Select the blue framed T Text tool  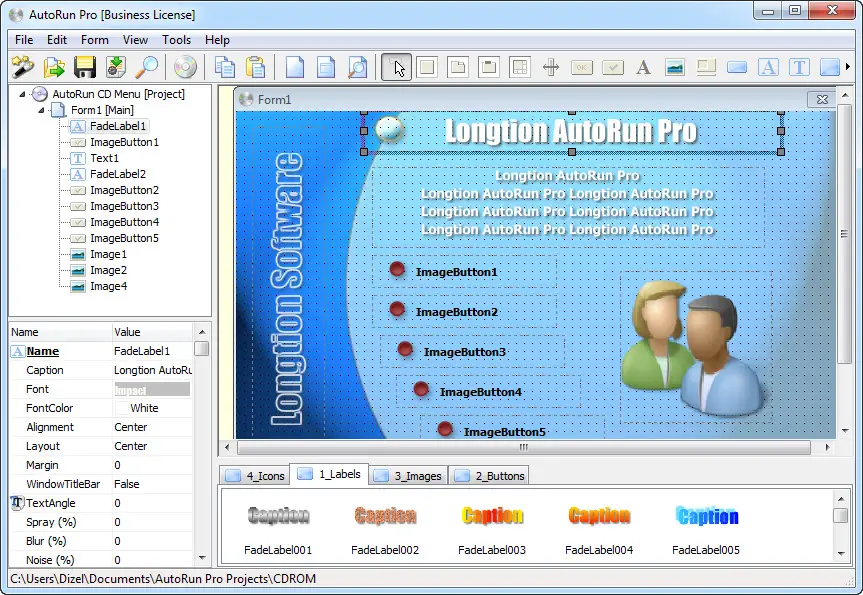(799, 67)
